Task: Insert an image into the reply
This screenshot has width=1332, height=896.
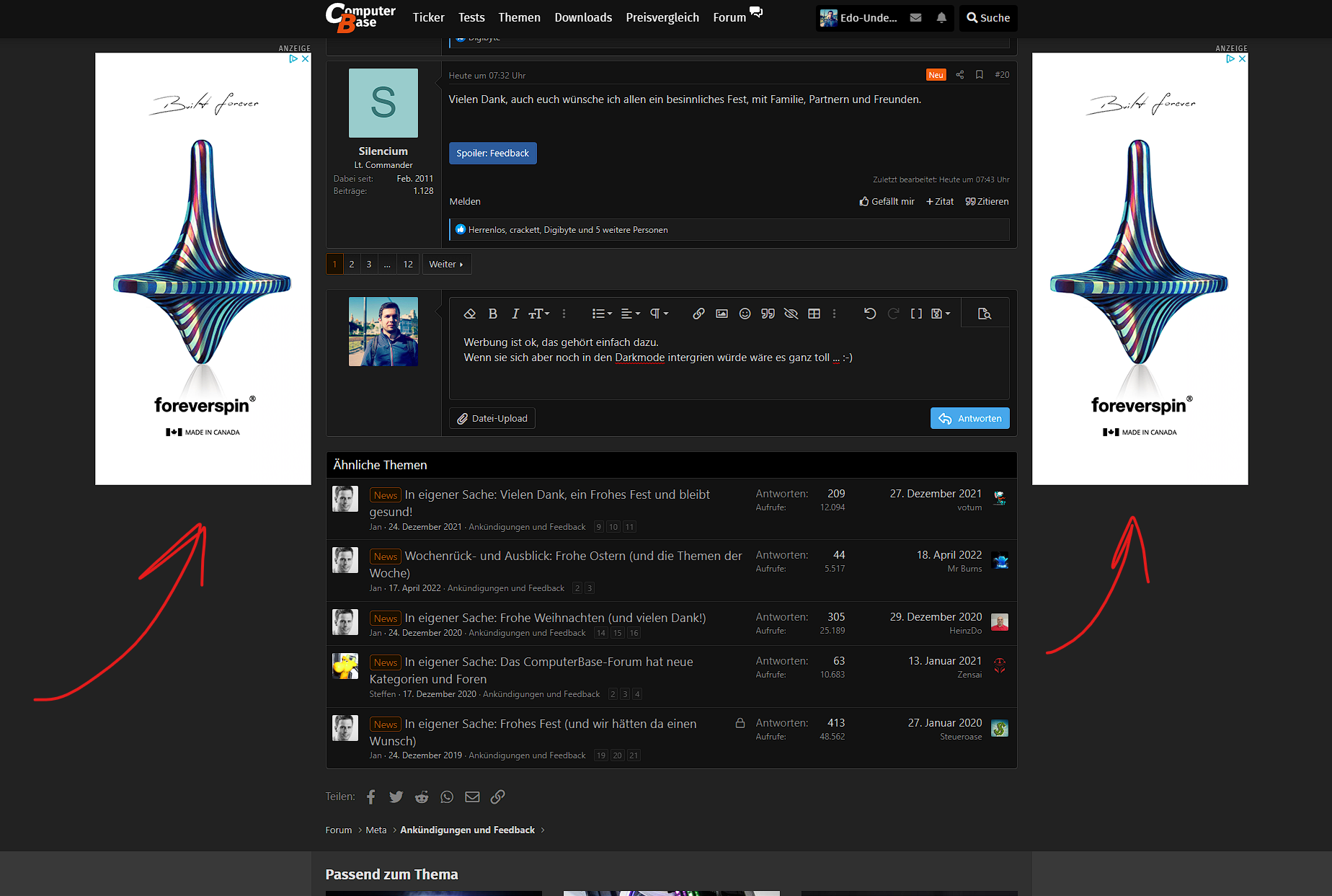Action: 721,313
